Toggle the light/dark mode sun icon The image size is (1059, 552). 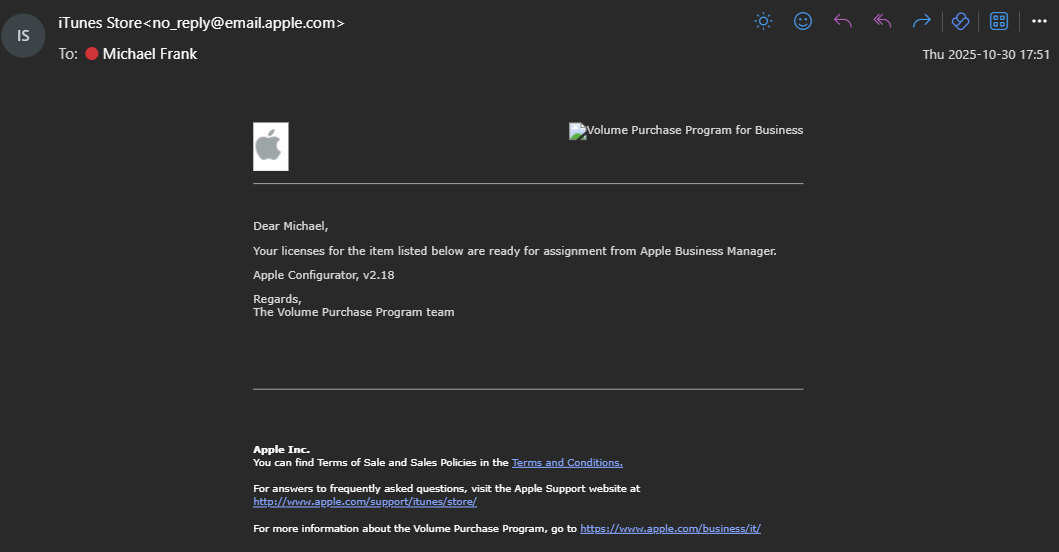[763, 21]
